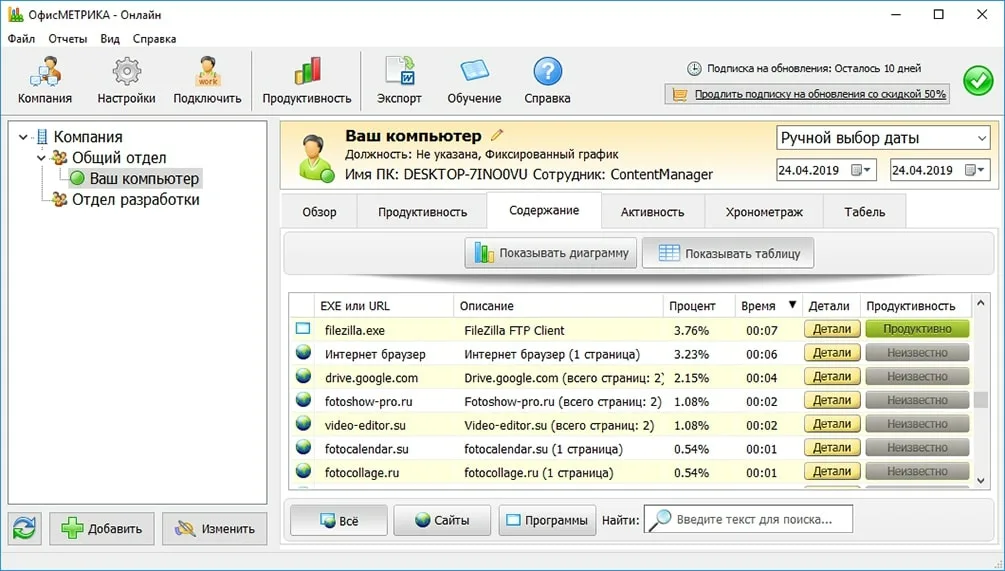This screenshot has width=1005, height=571.
Task: Click the Подключить worker icon
Action: pyautogui.click(x=207, y=73)
